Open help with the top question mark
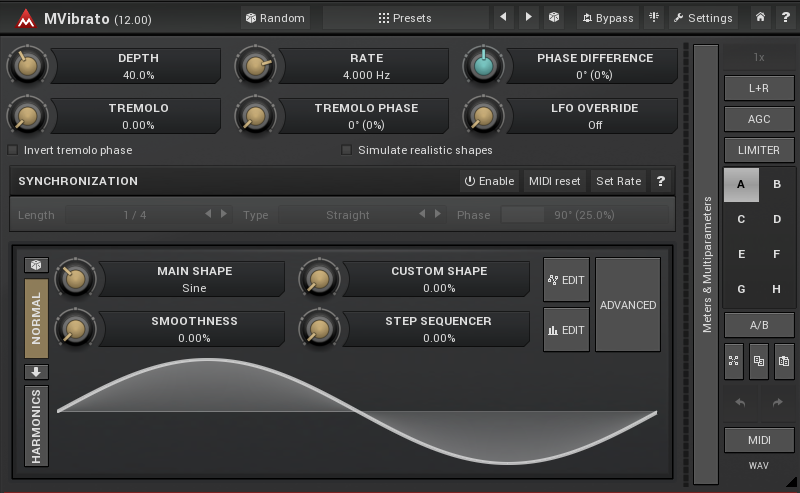 (x=786, y=17)
